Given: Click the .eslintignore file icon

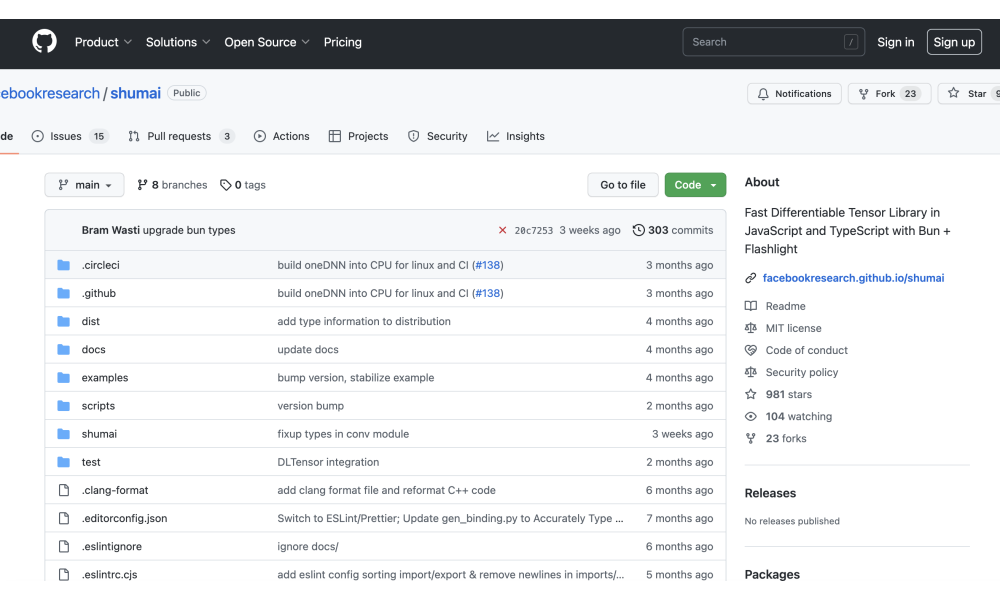Looking at the screenshot, I should 64,546.
